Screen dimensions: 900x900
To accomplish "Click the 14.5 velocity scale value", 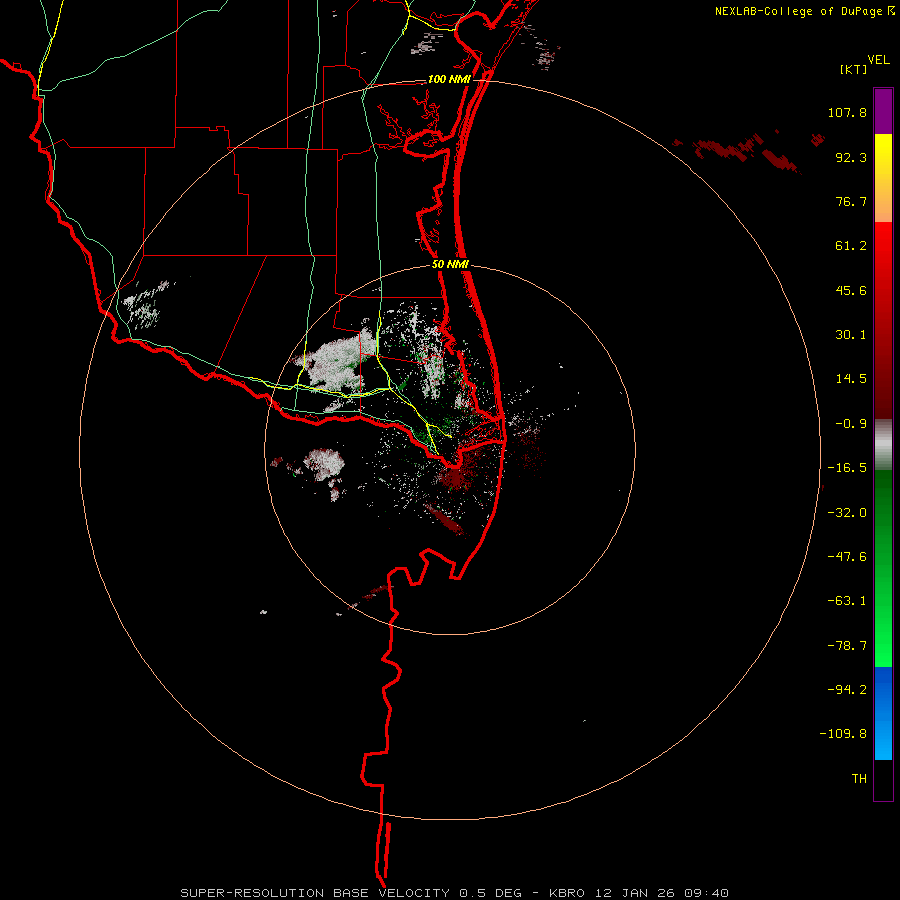I will point(851,379).
